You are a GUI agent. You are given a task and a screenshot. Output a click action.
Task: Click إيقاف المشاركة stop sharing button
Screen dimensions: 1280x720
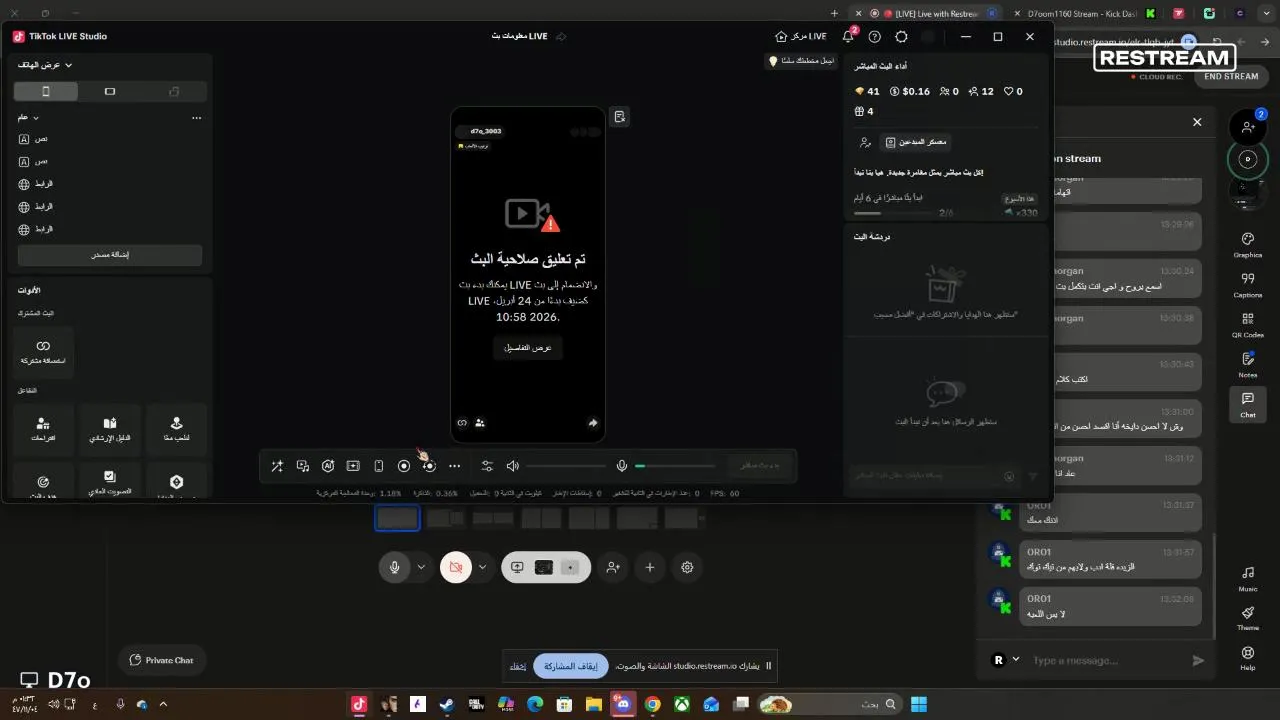571,666
